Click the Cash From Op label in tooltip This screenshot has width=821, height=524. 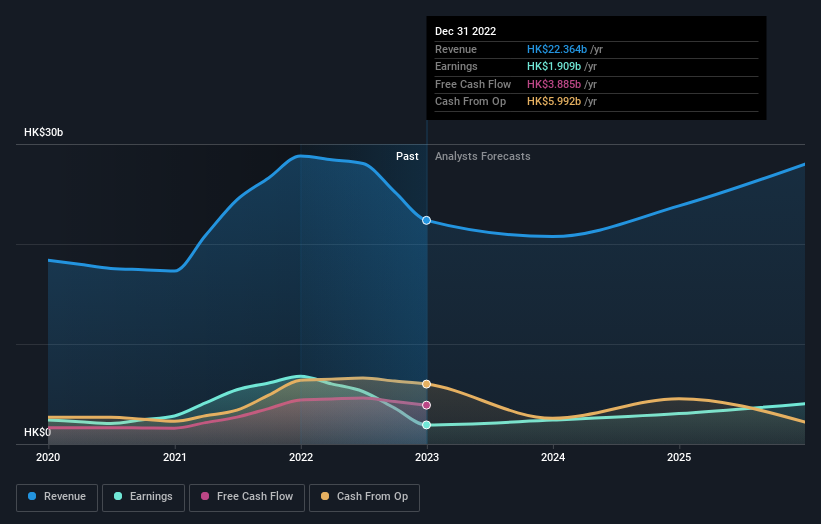pyautogui.click(x=470, y=102)
